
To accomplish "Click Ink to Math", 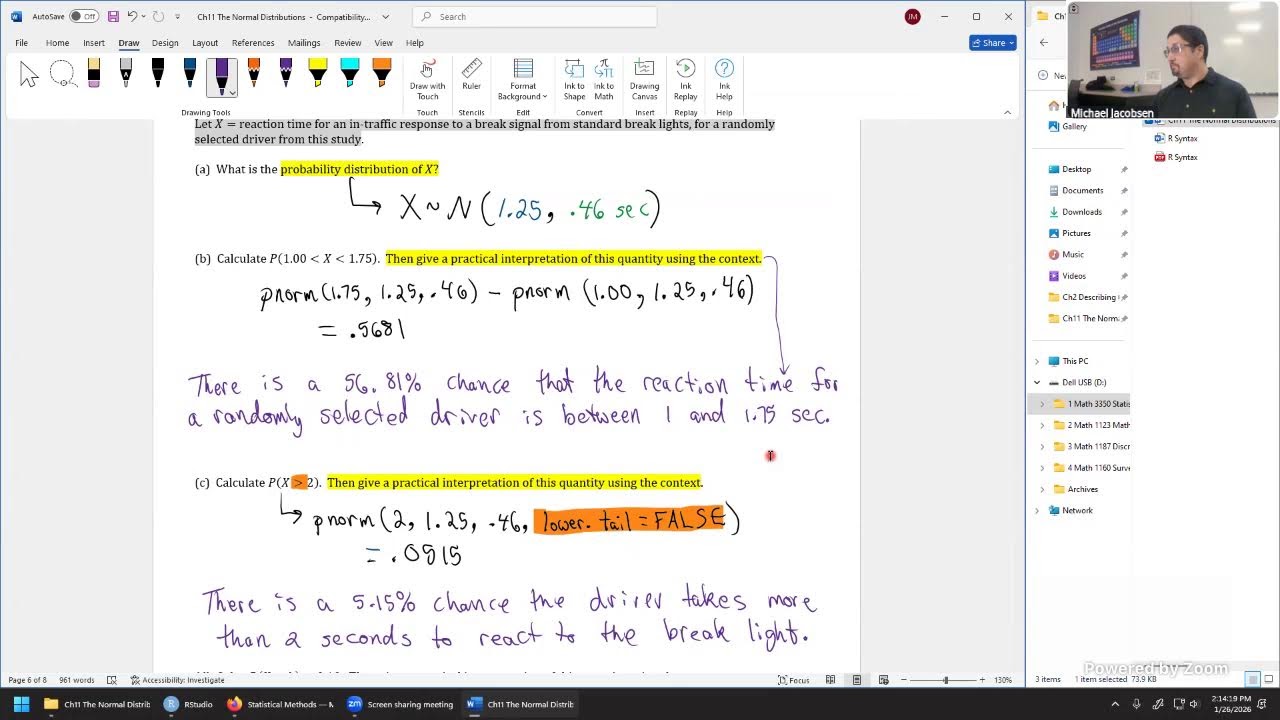I will coord(604,80).
